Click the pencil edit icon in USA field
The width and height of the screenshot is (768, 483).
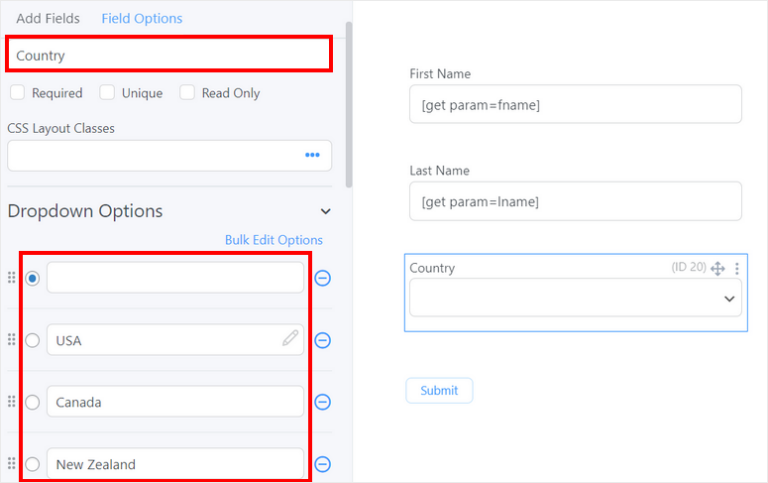tap(290, 339)
